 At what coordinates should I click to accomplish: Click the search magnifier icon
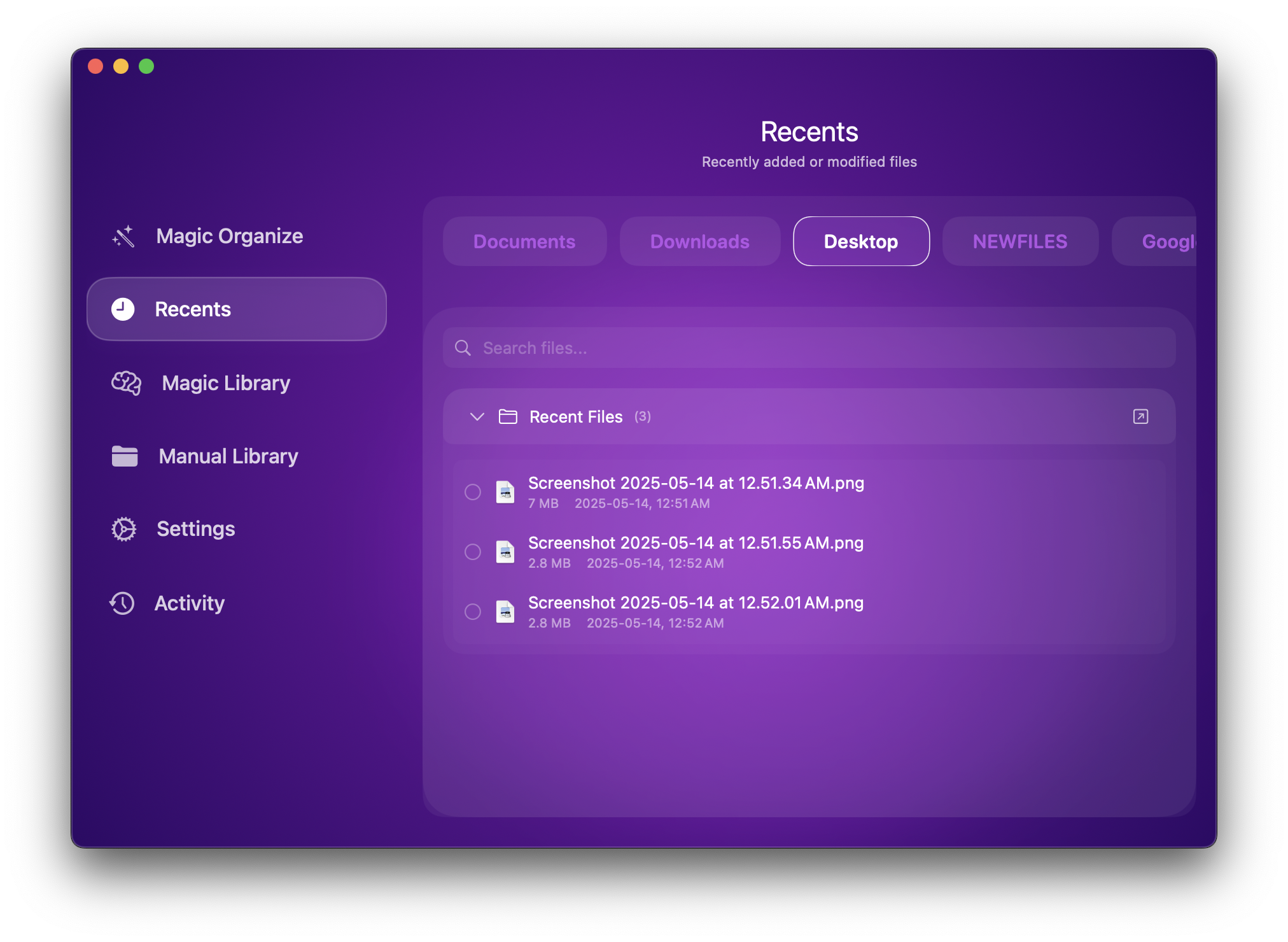tap(463, 348)
